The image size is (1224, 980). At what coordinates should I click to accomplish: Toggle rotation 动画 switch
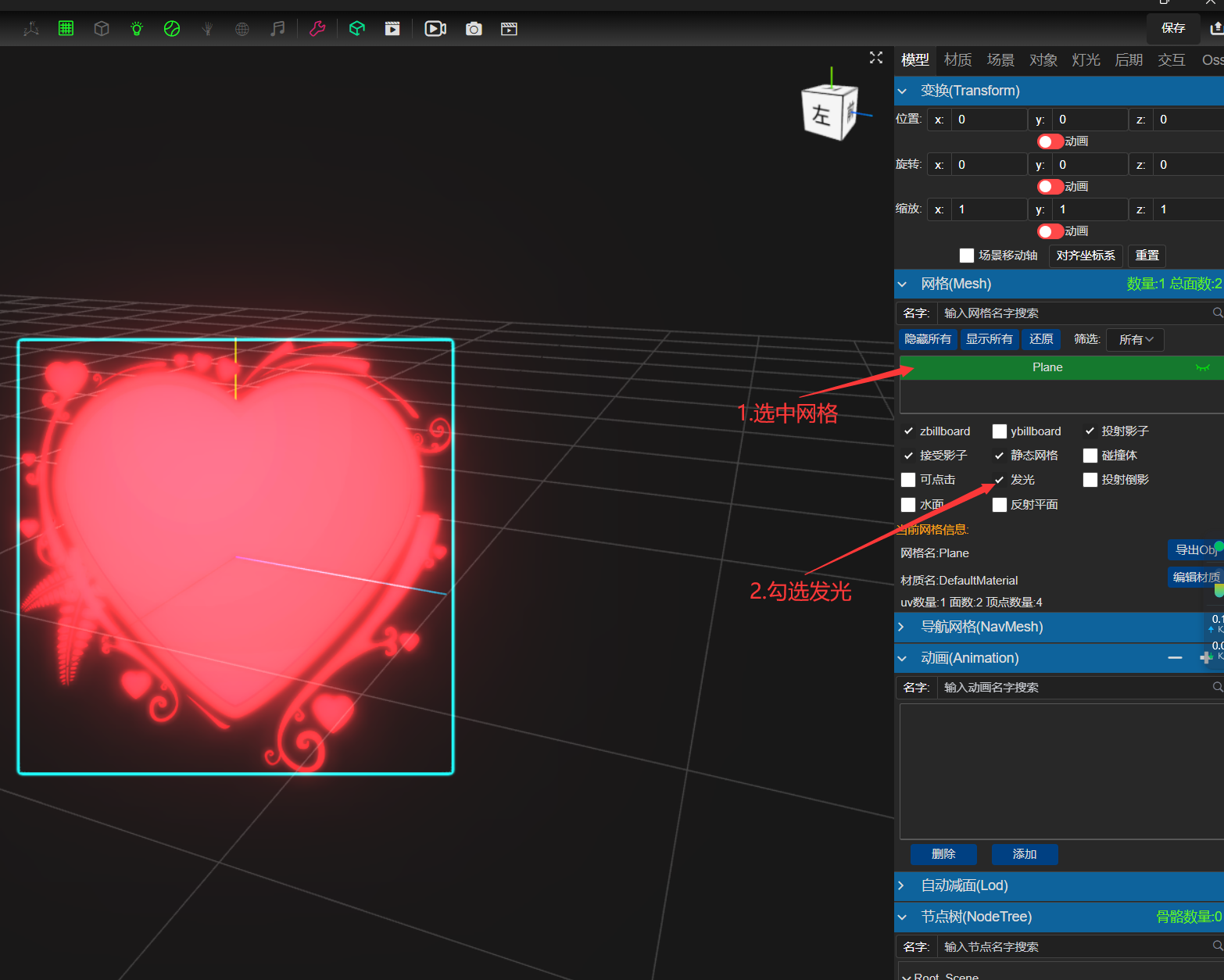1050,187
